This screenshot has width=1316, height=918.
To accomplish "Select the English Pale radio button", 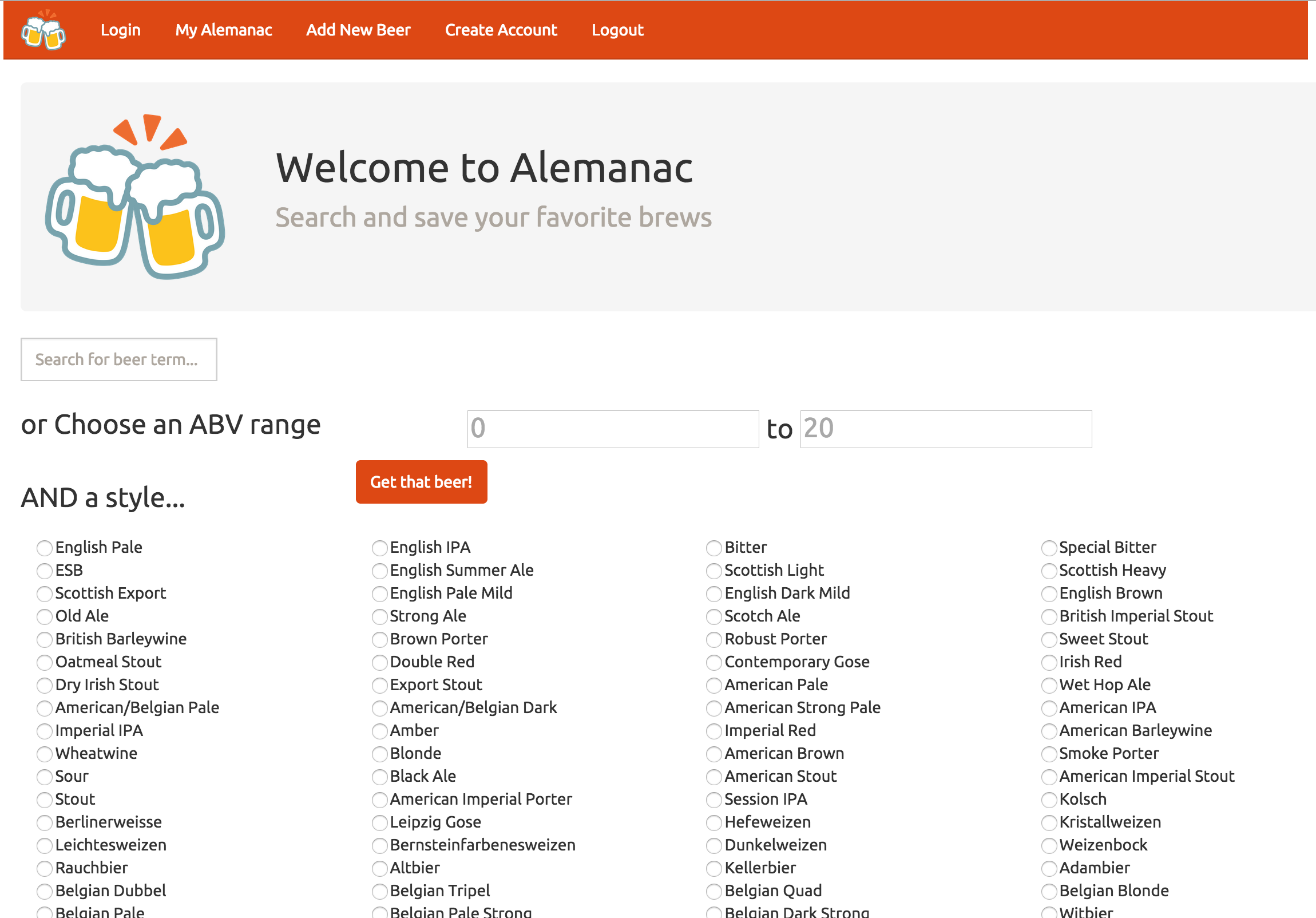I will pyautogui.click(x=45, y=548).
